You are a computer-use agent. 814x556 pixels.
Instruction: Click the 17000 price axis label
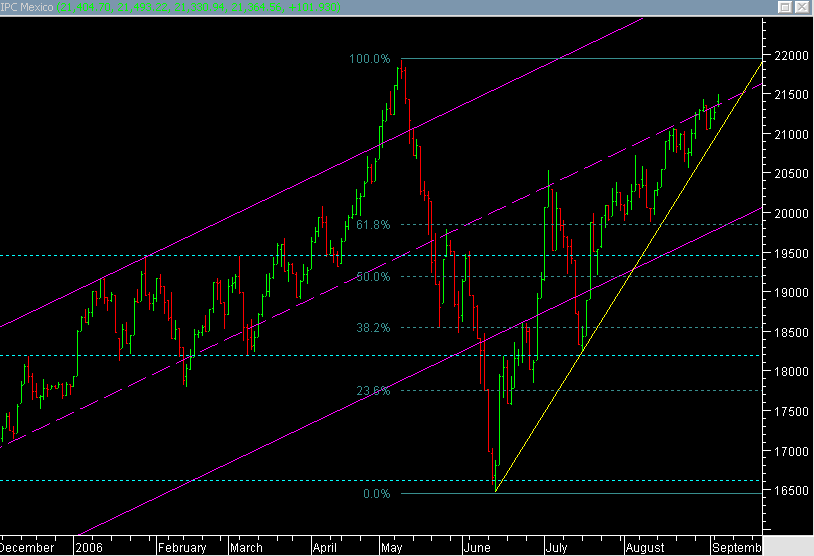click(791, 452)
